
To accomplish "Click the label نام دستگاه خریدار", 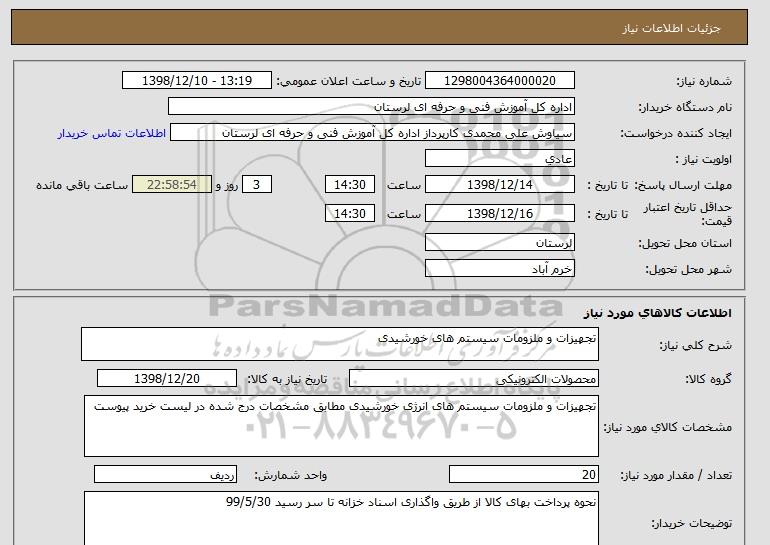I will click(x=685, y=107).
